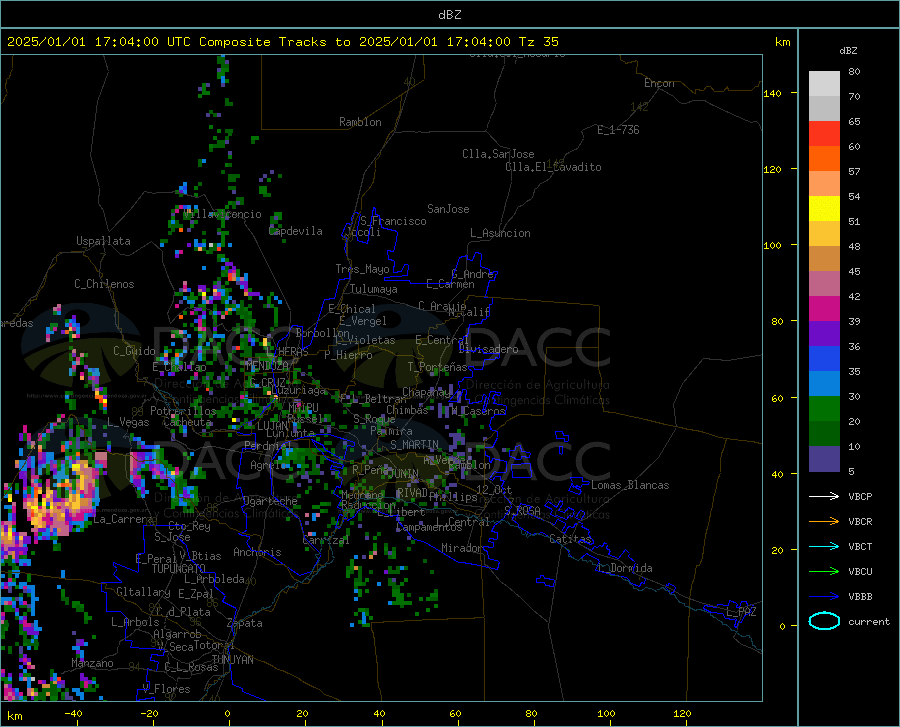
Task: Click the Mirador map label
Action: click(x=462, y=548)
